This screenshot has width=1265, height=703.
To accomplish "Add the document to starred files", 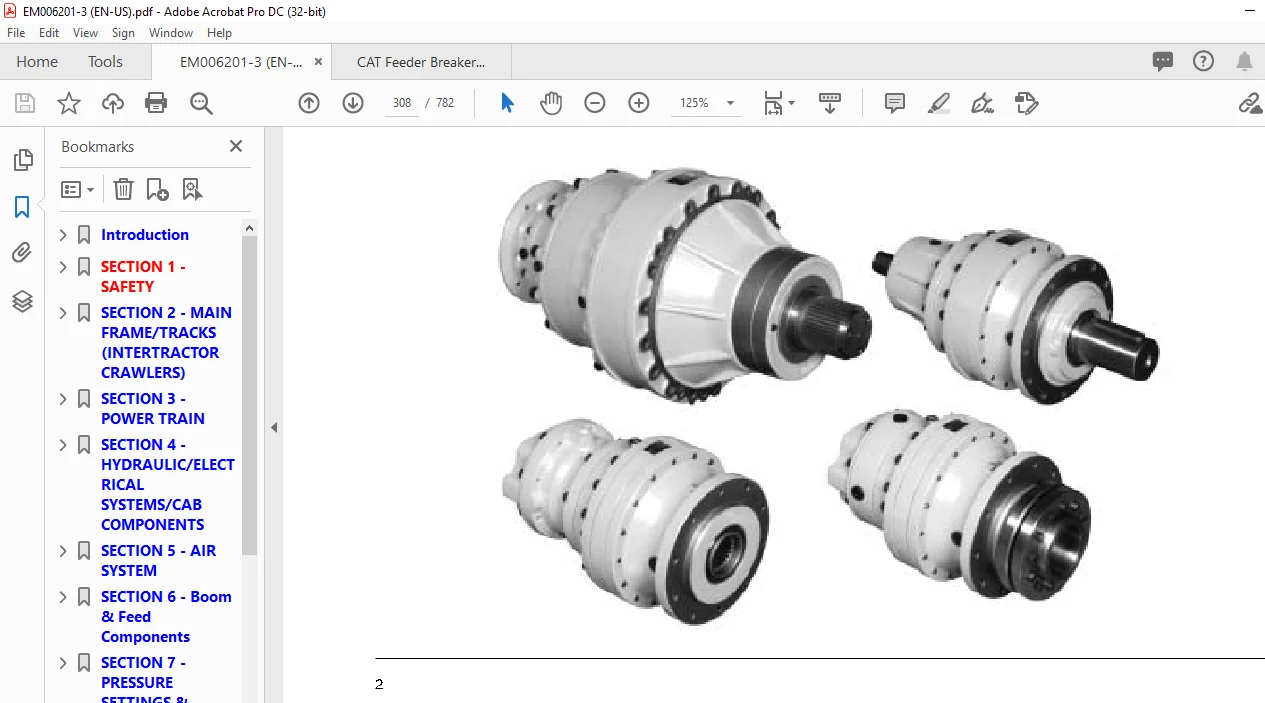I will point(68,103).
